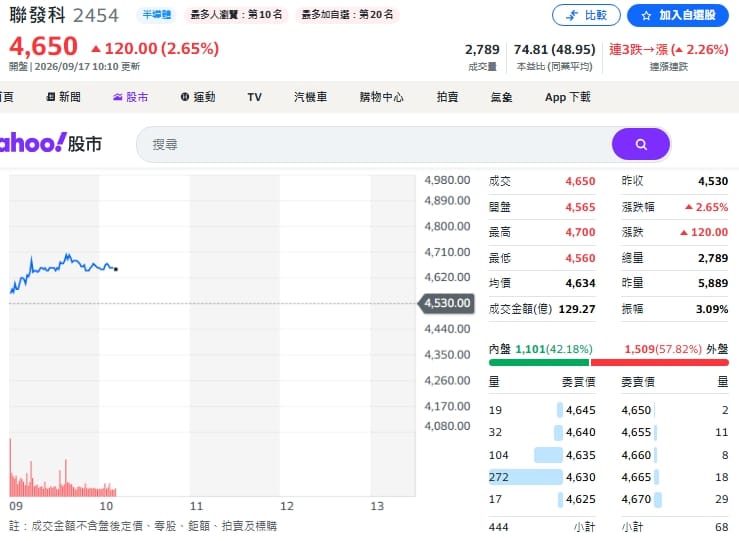Click the 聯發科 2454 stock title

(x=64, y=16)
